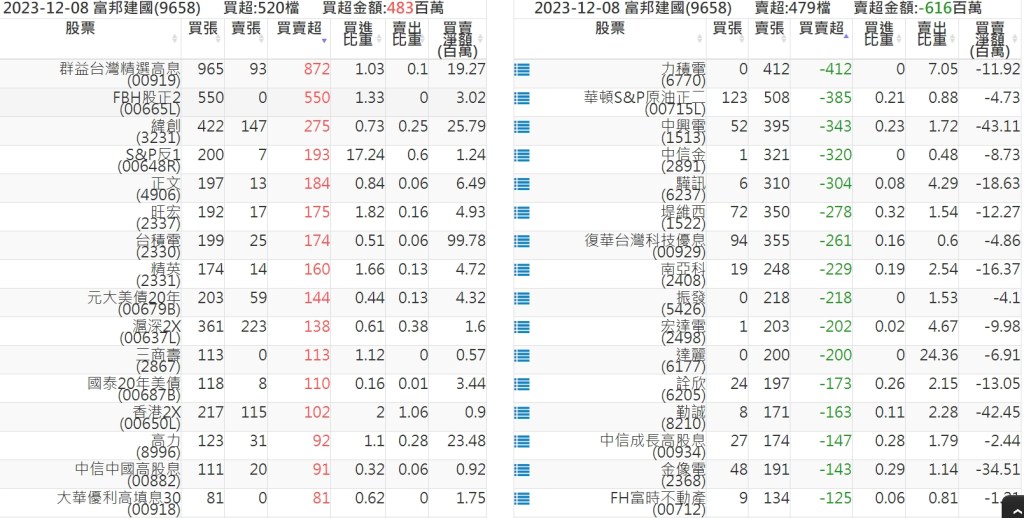Click the list icon beside 中興電 (1513)
1024x518 pixels.
[x=521, y=128]
